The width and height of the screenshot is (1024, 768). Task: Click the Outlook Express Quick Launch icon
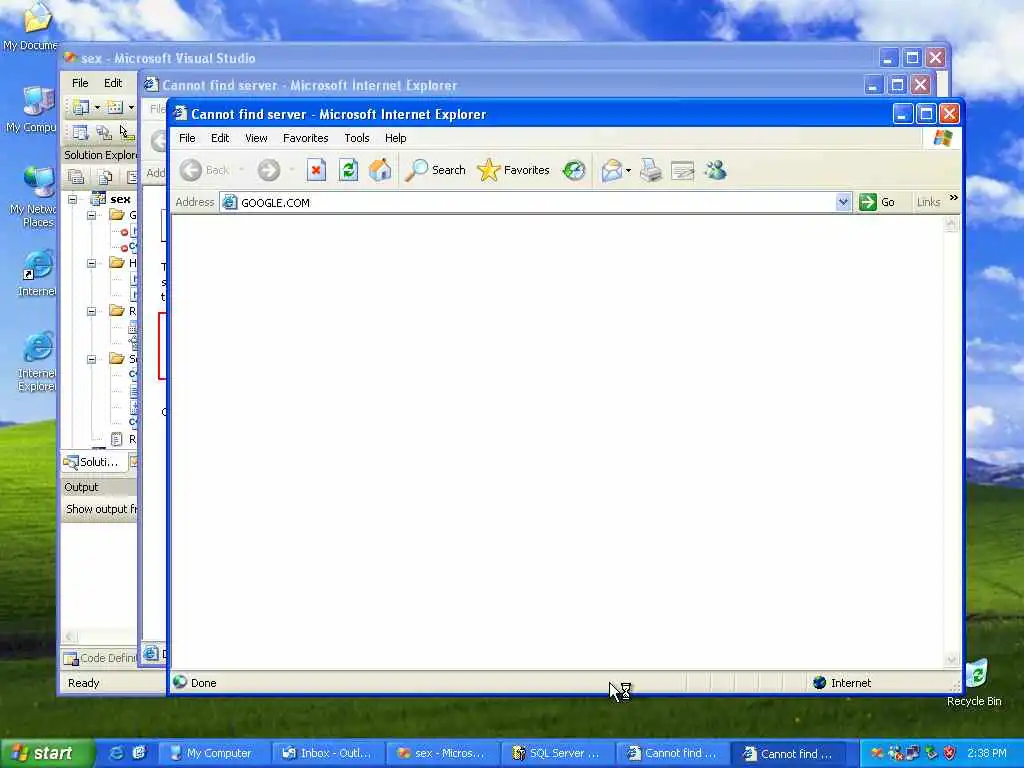[x=139, y=753]
